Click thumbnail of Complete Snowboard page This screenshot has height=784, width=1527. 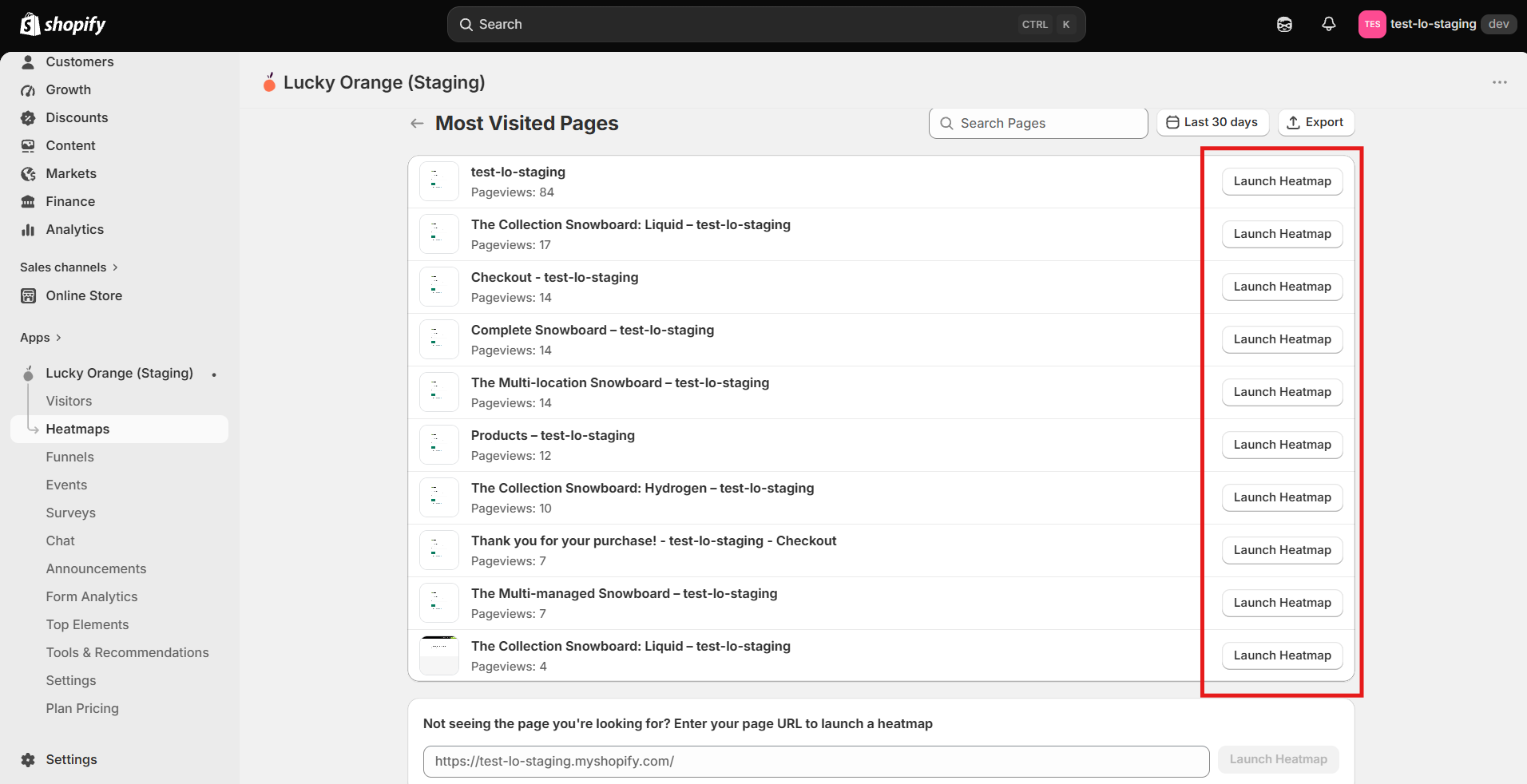439,339
